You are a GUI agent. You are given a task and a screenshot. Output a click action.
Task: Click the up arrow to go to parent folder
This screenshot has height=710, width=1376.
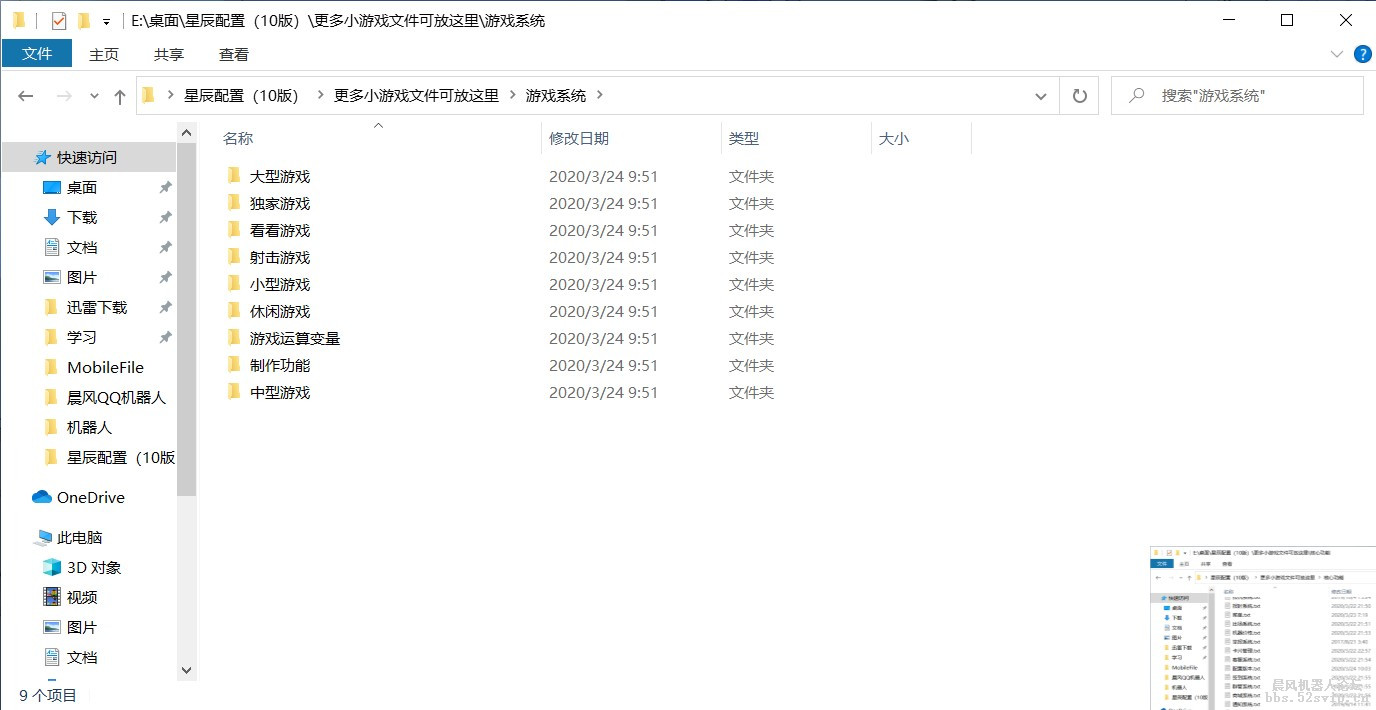119,95
